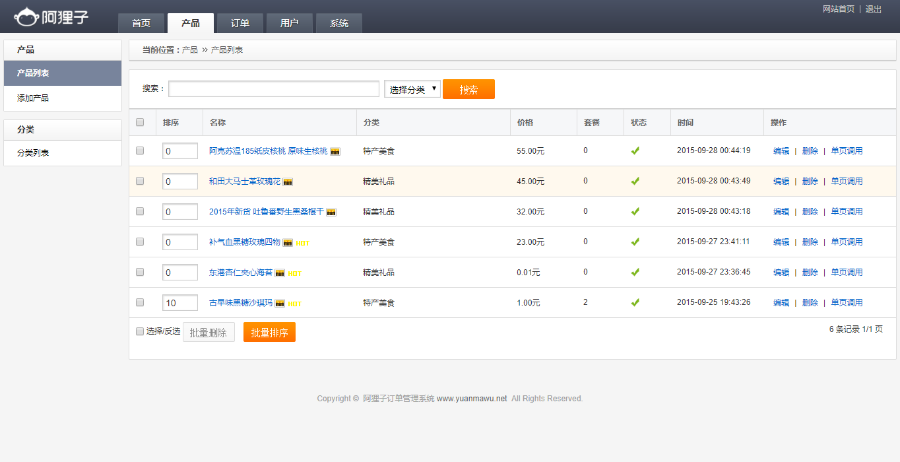The width and height of the screenshot is (900, 462).
Task: Switch to the 订单 tab
Action: tap(240, 23)
